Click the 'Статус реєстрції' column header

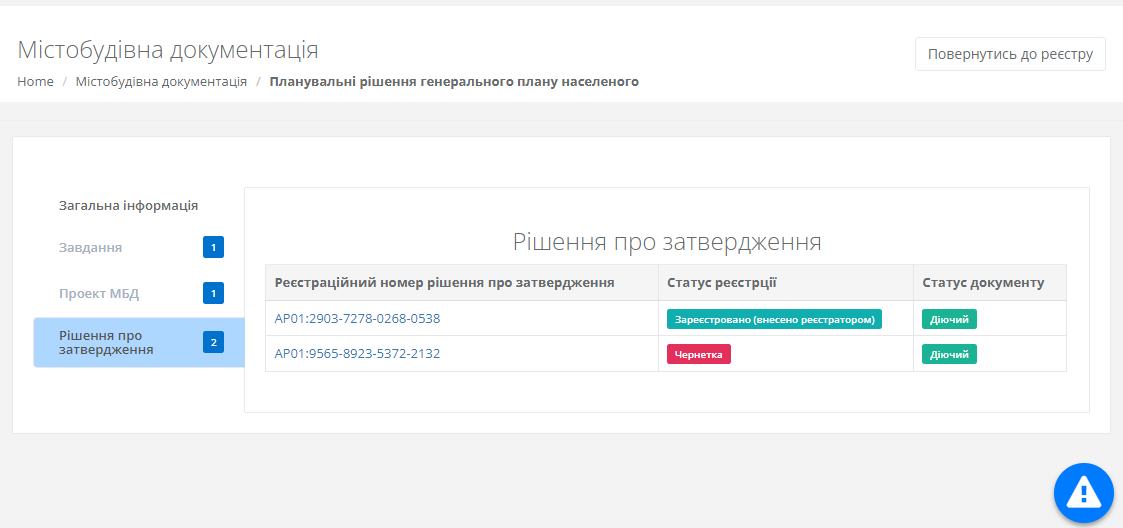click(722, 283)
